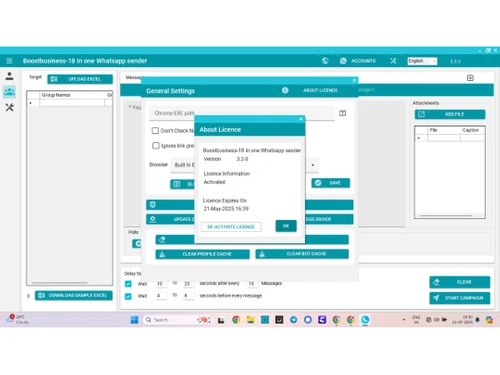Image resolution: width=500 pixels, height=375 pixels.
Task: Click the Caption column header in attachments
Action: 472,130
